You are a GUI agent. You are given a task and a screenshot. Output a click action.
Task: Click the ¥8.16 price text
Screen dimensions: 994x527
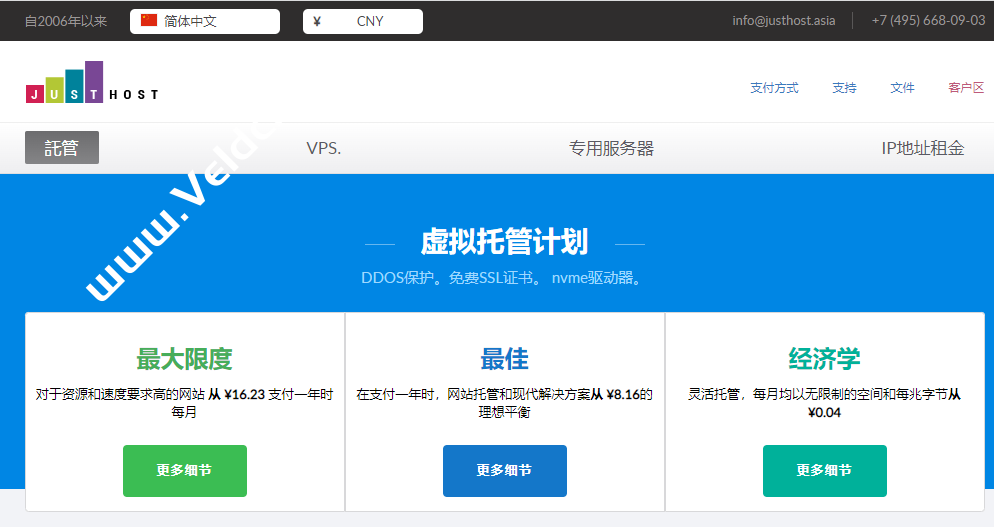coord(623,394)
